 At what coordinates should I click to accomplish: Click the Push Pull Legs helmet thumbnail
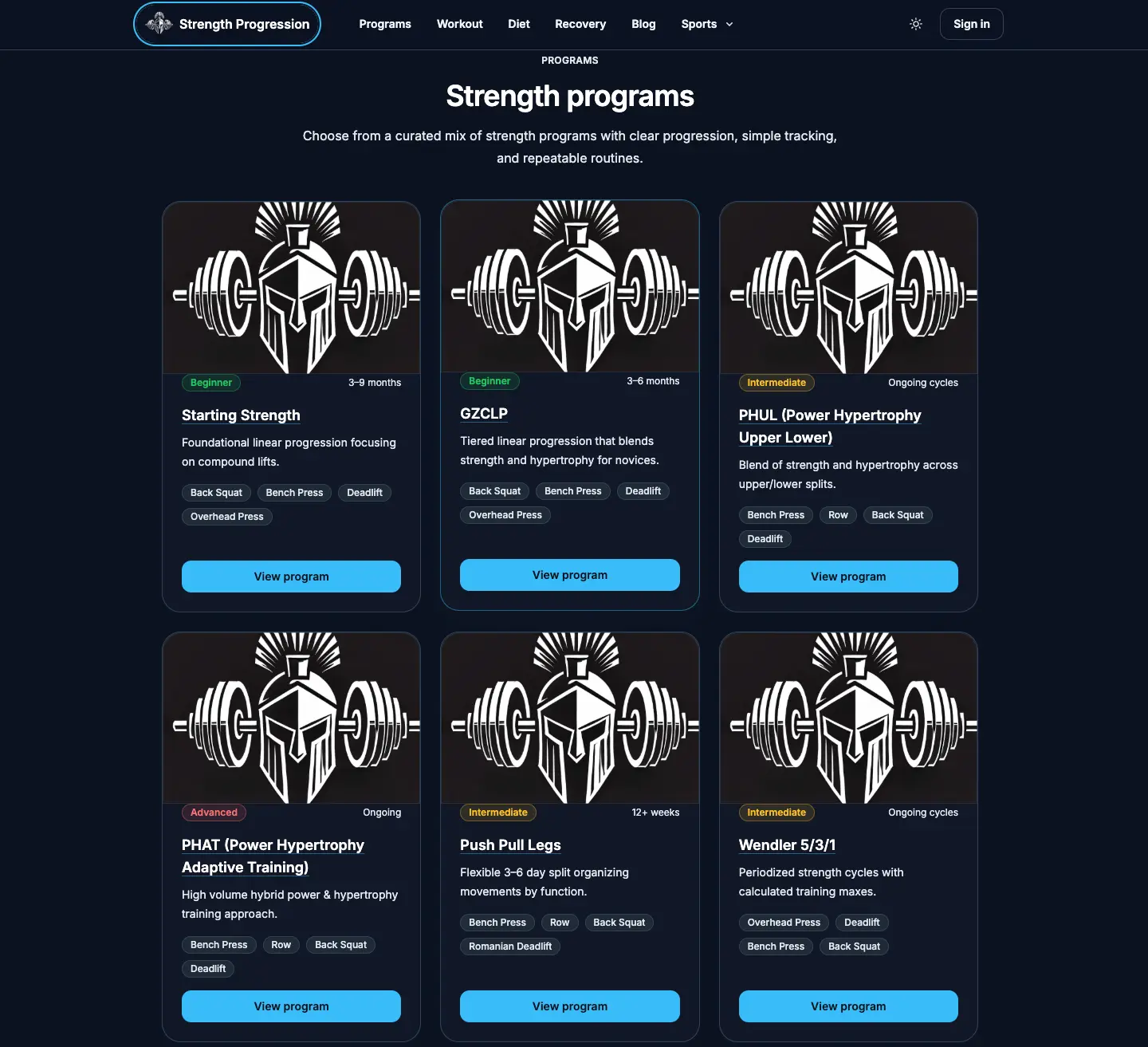pos(570,718)
